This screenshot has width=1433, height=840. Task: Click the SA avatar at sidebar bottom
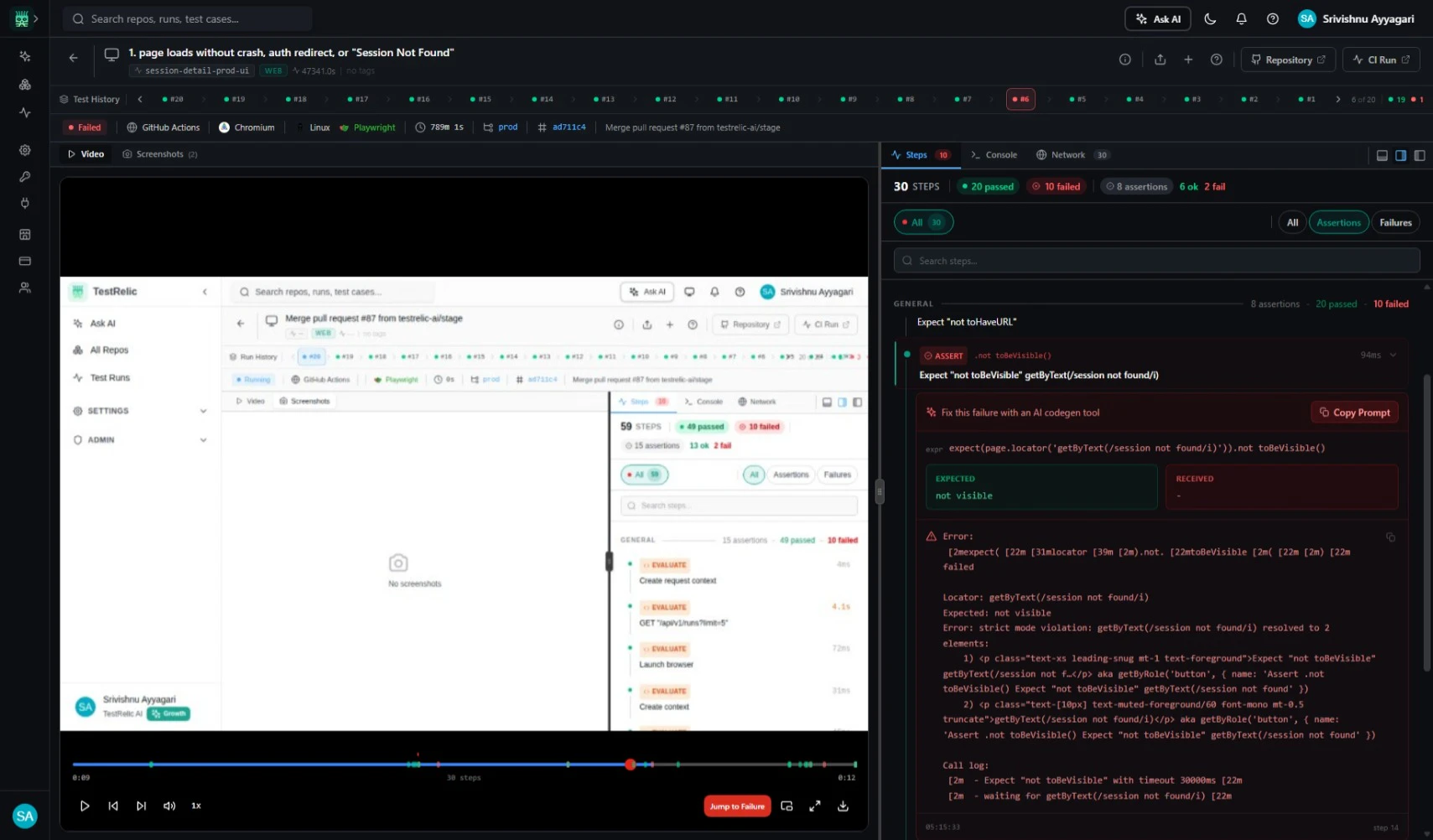pyautogui.click(x=25, y=816)
